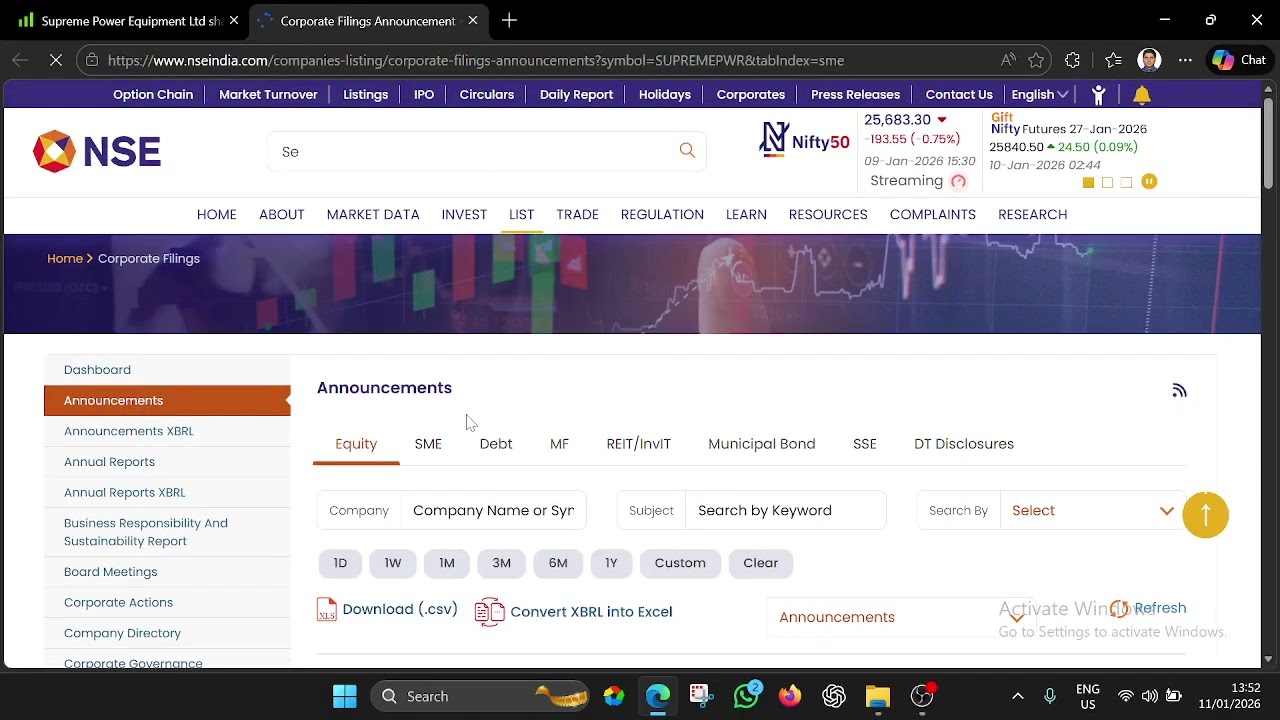Click the browser address bar URL
This screenshot has width=1280, height=720.
point(476,60)
